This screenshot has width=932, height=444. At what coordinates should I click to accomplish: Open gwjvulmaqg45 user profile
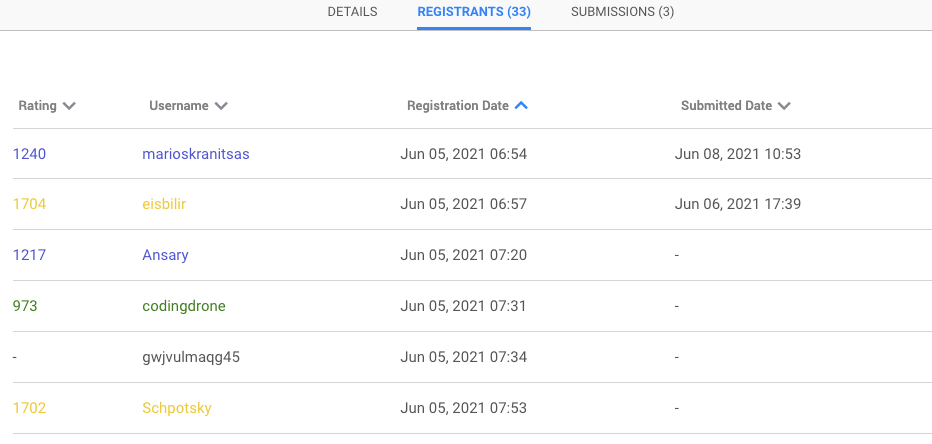(x=192, y=356)
